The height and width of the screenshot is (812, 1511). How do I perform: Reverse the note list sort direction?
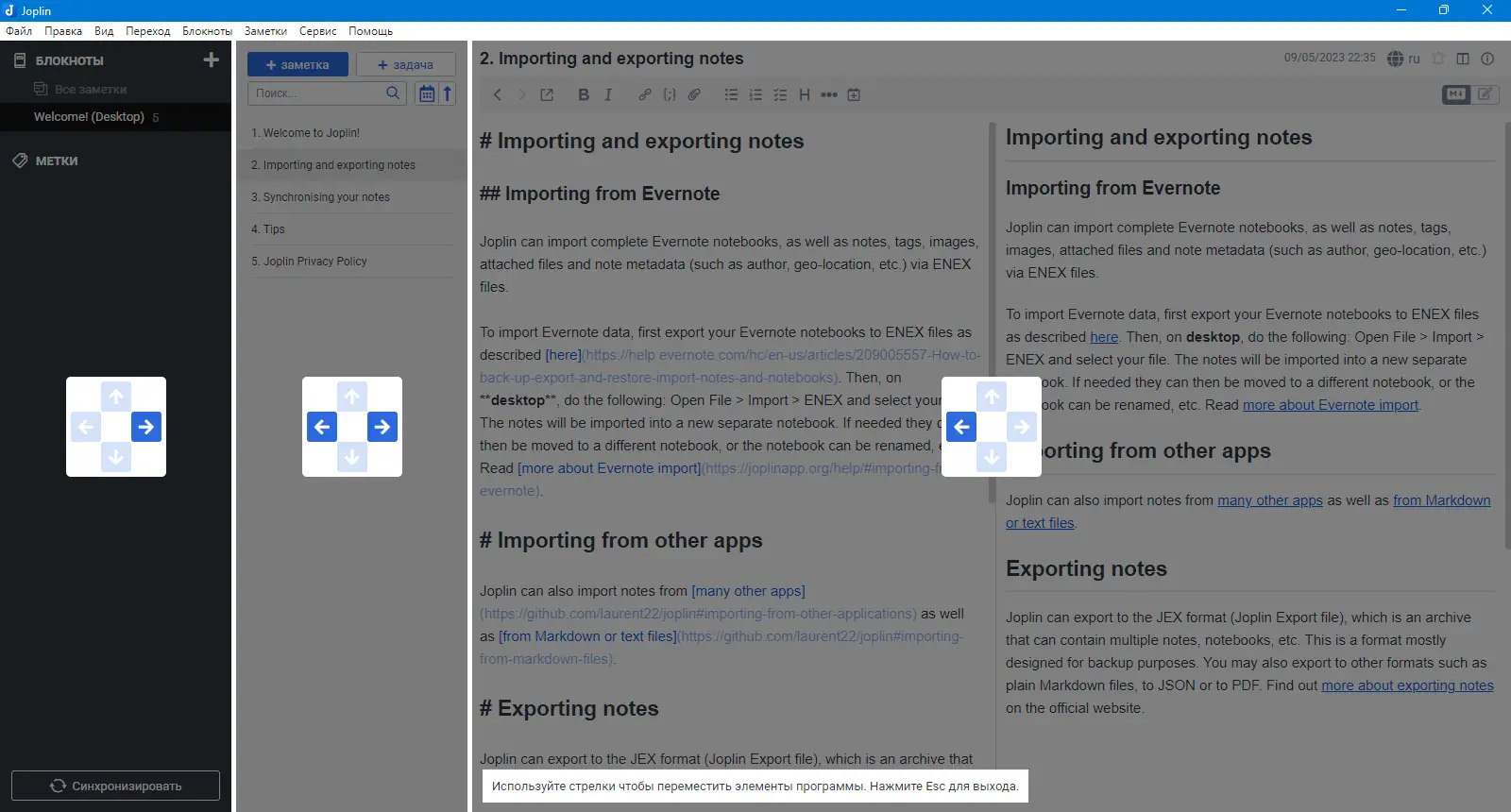click(448, 93)
